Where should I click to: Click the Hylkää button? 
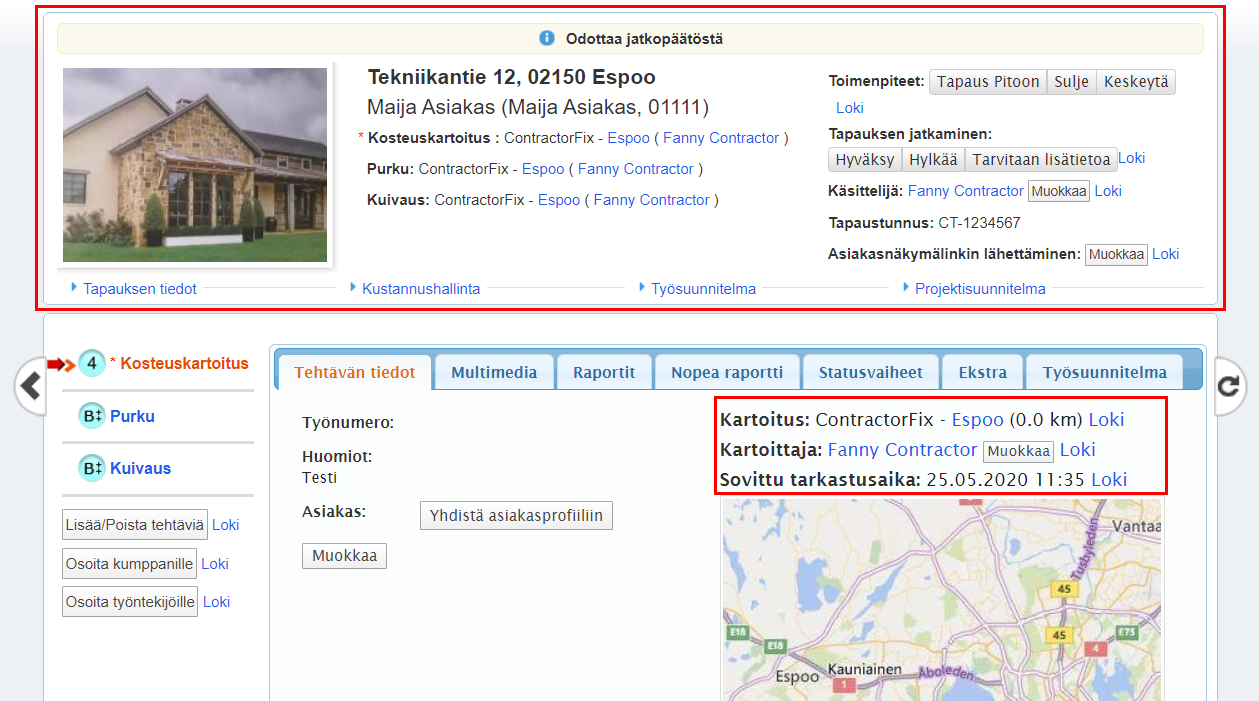pos(933,160)
